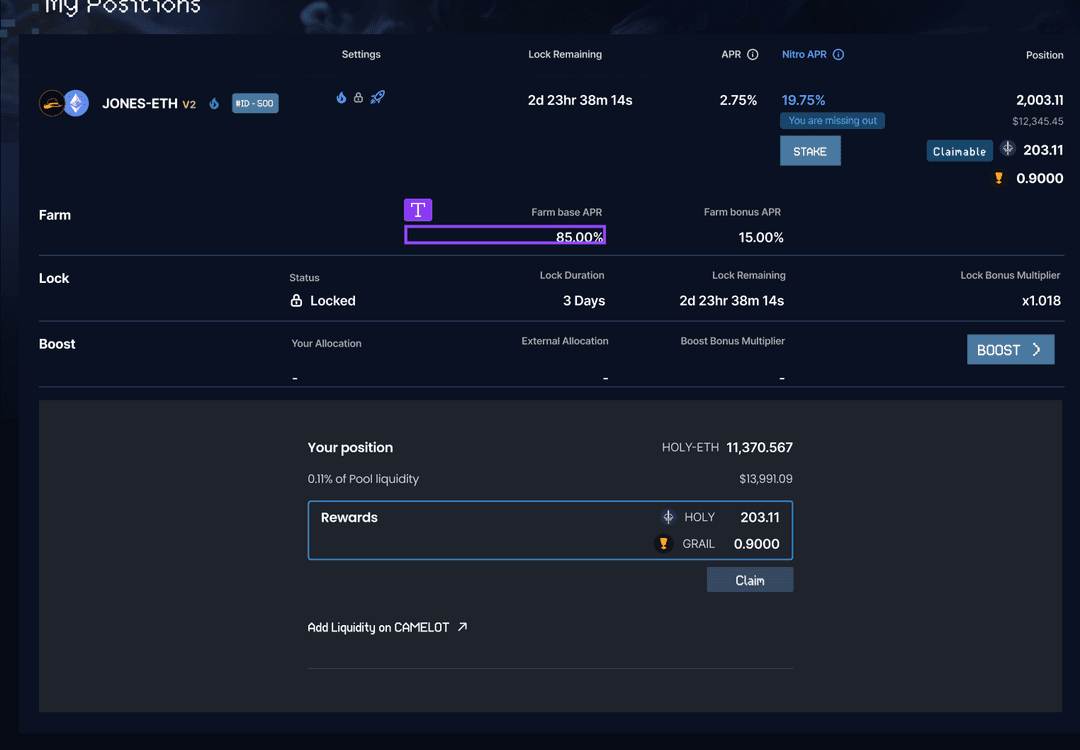1080x750 pixels.
Task: Click HOLY token icon next to Claimable
Action: (x=1008, y=148)
